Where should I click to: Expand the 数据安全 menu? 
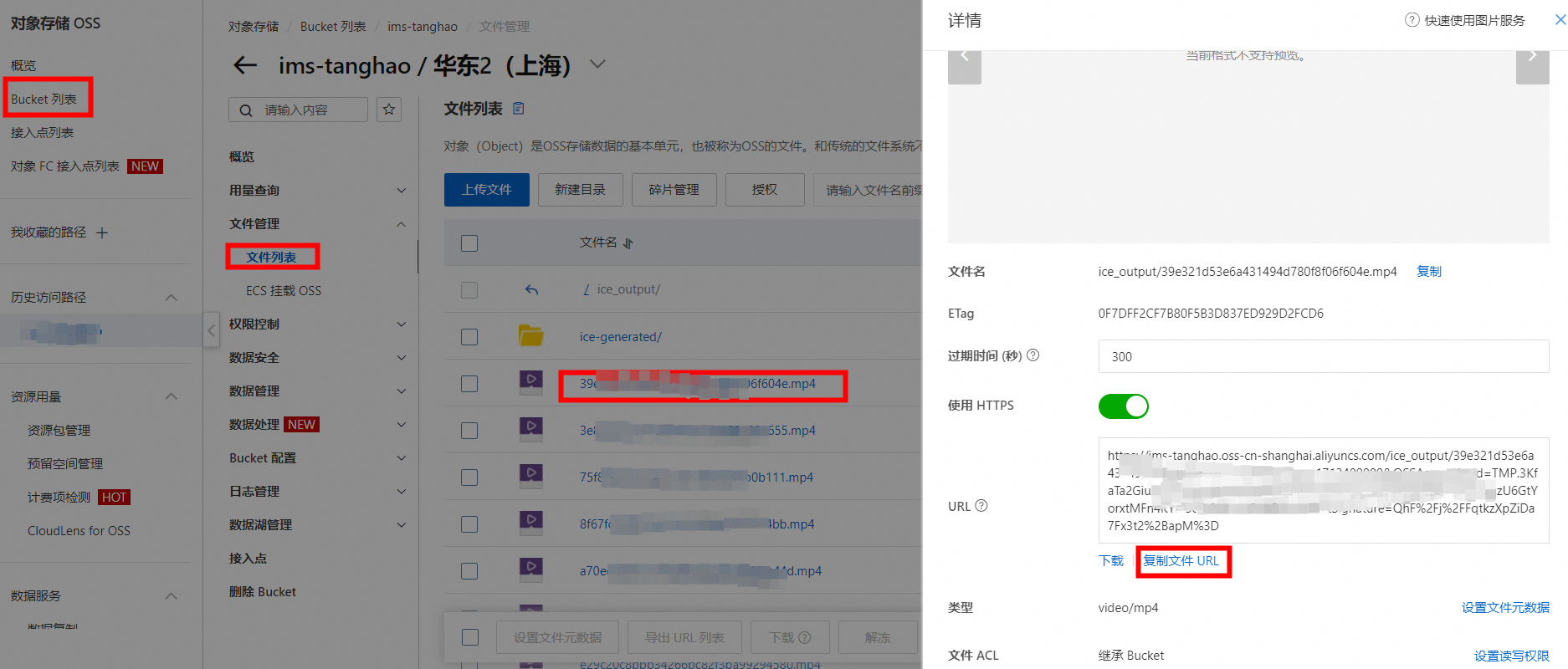point(401,358)
